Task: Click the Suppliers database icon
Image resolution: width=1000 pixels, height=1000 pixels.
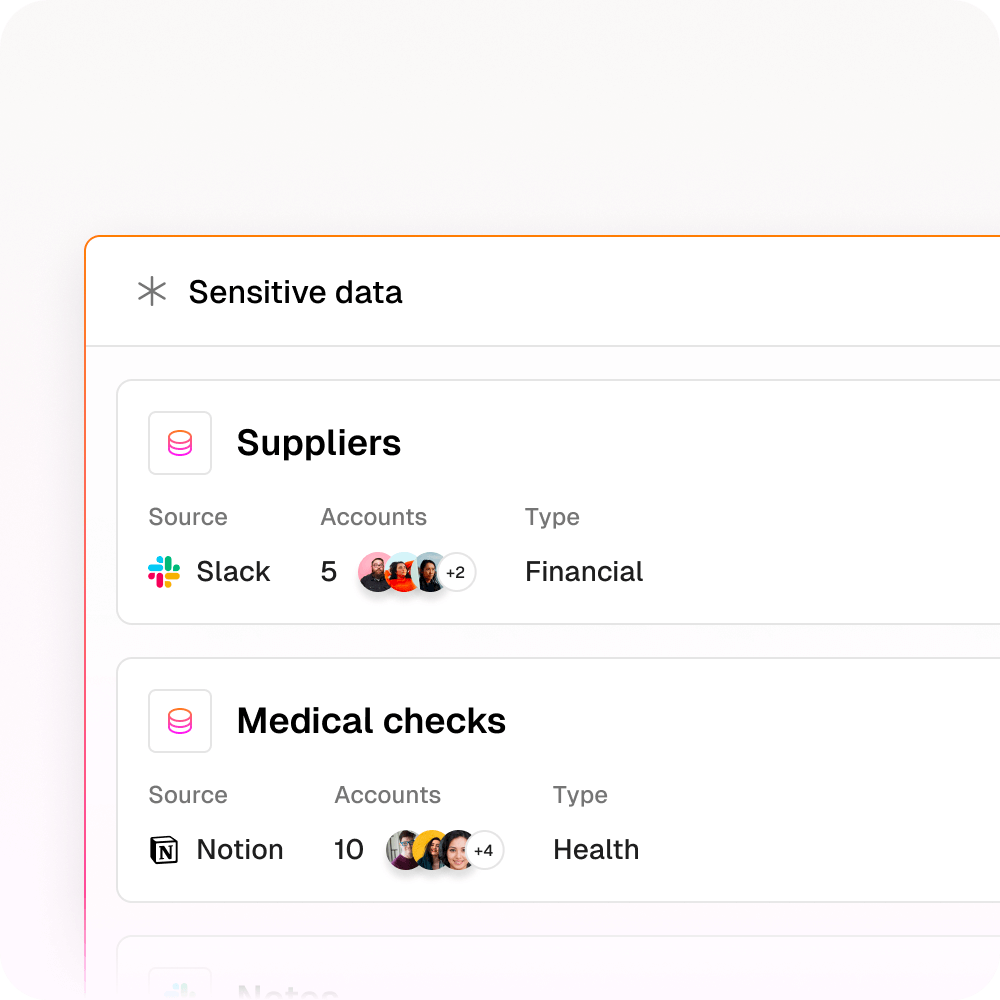Action: [180, 443]
